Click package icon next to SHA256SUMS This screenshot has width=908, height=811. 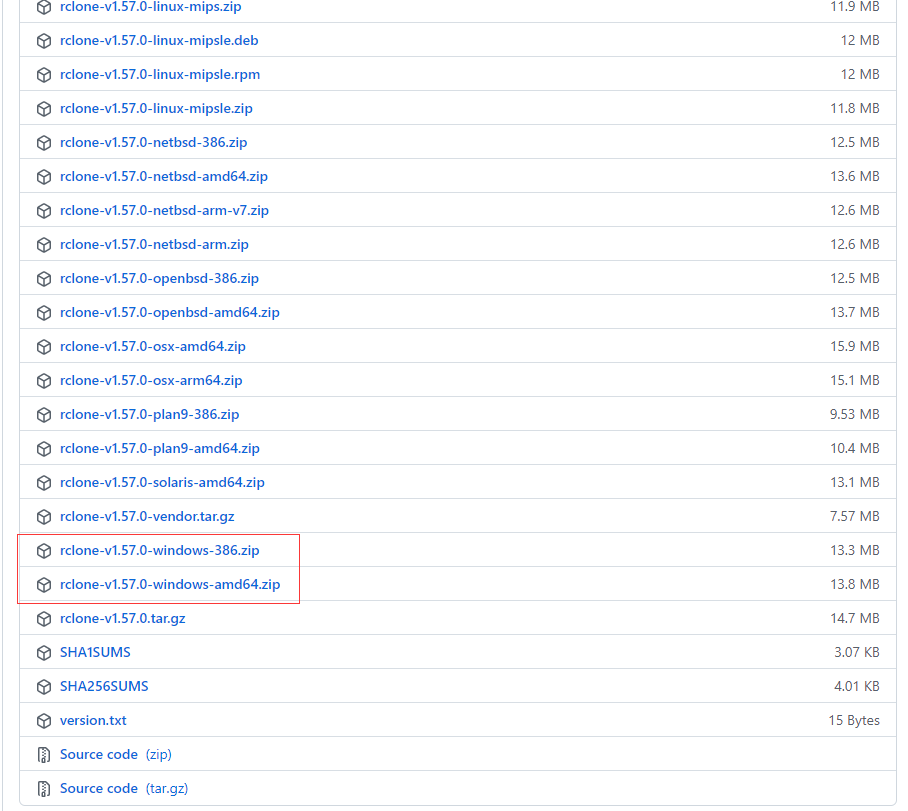click(x=43, y=687)
